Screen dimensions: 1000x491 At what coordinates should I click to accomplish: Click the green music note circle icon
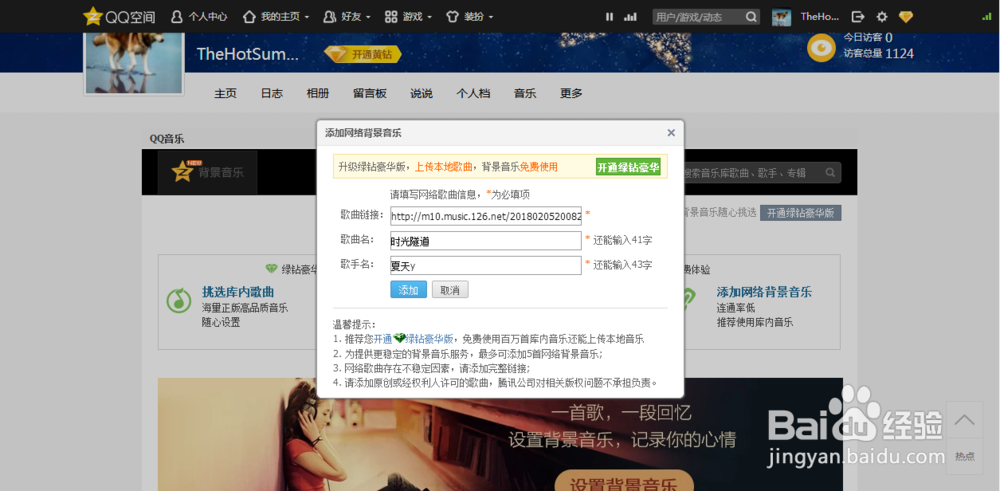coord(179,300)
